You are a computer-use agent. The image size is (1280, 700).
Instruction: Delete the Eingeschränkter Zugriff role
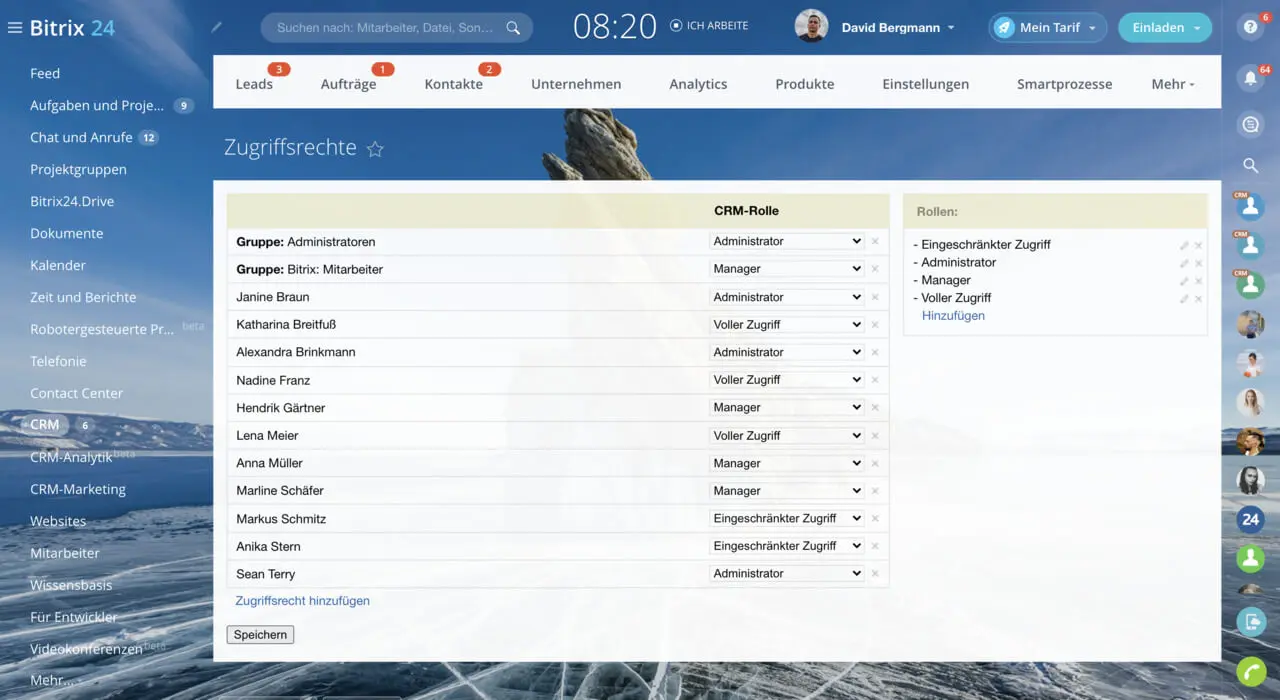coord(1198,245)
